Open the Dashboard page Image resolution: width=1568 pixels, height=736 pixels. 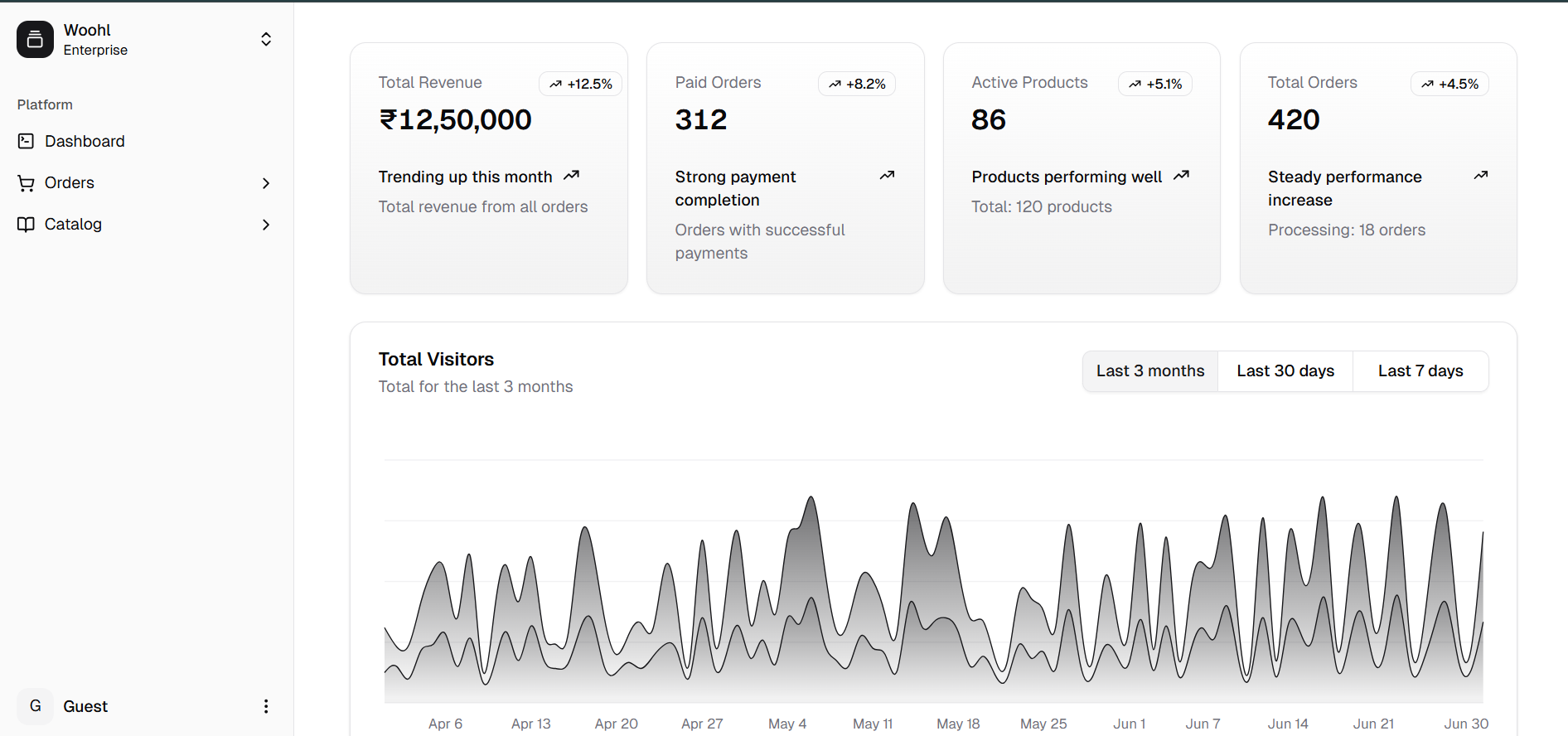point(85,142)
